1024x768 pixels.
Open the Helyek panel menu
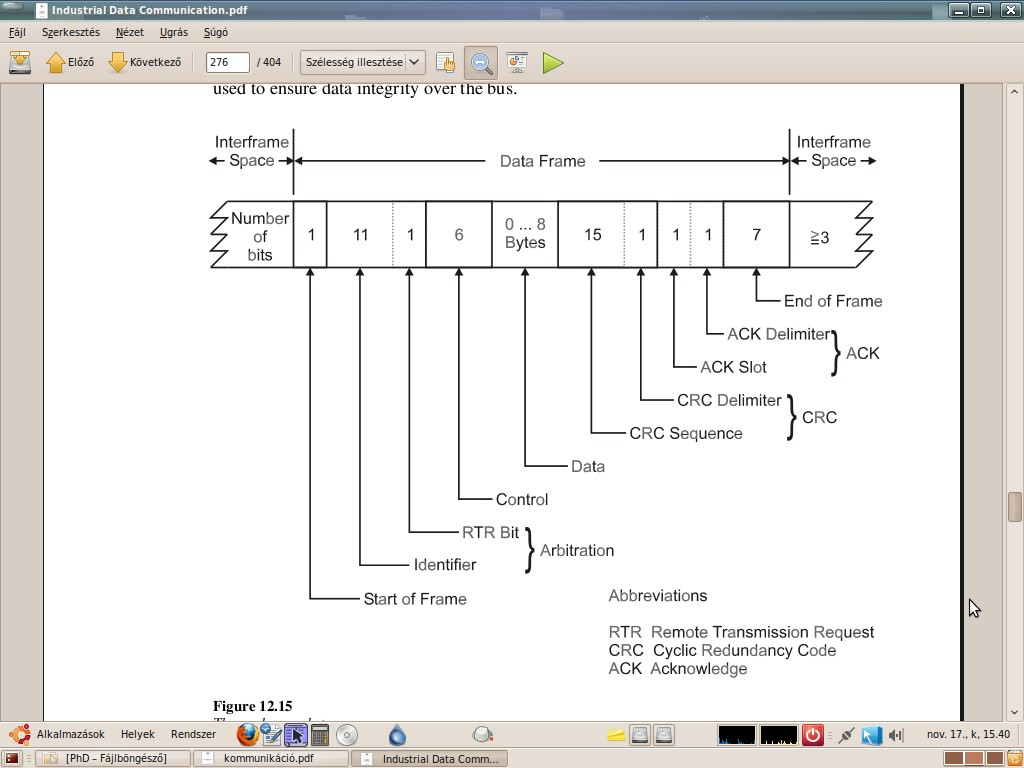138,734
